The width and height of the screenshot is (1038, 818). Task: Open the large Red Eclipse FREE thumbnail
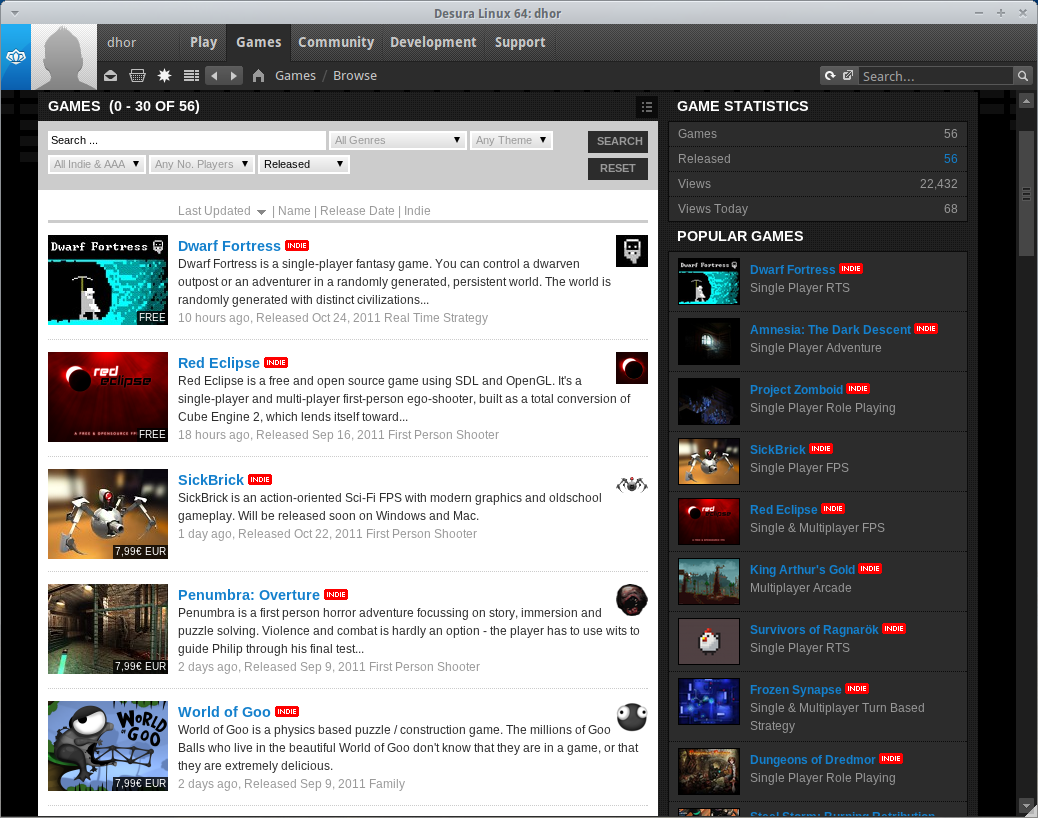click(x=108, y=397)
